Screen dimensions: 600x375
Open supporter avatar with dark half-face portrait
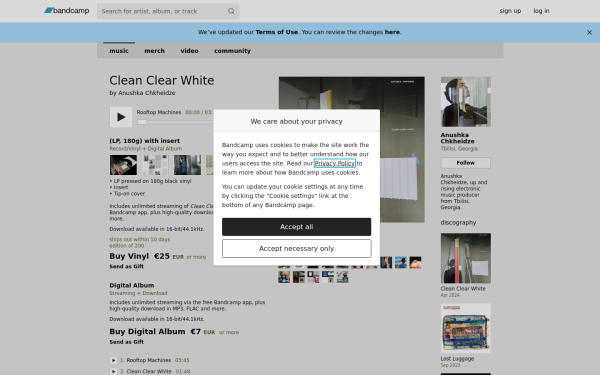coord(386,262)
